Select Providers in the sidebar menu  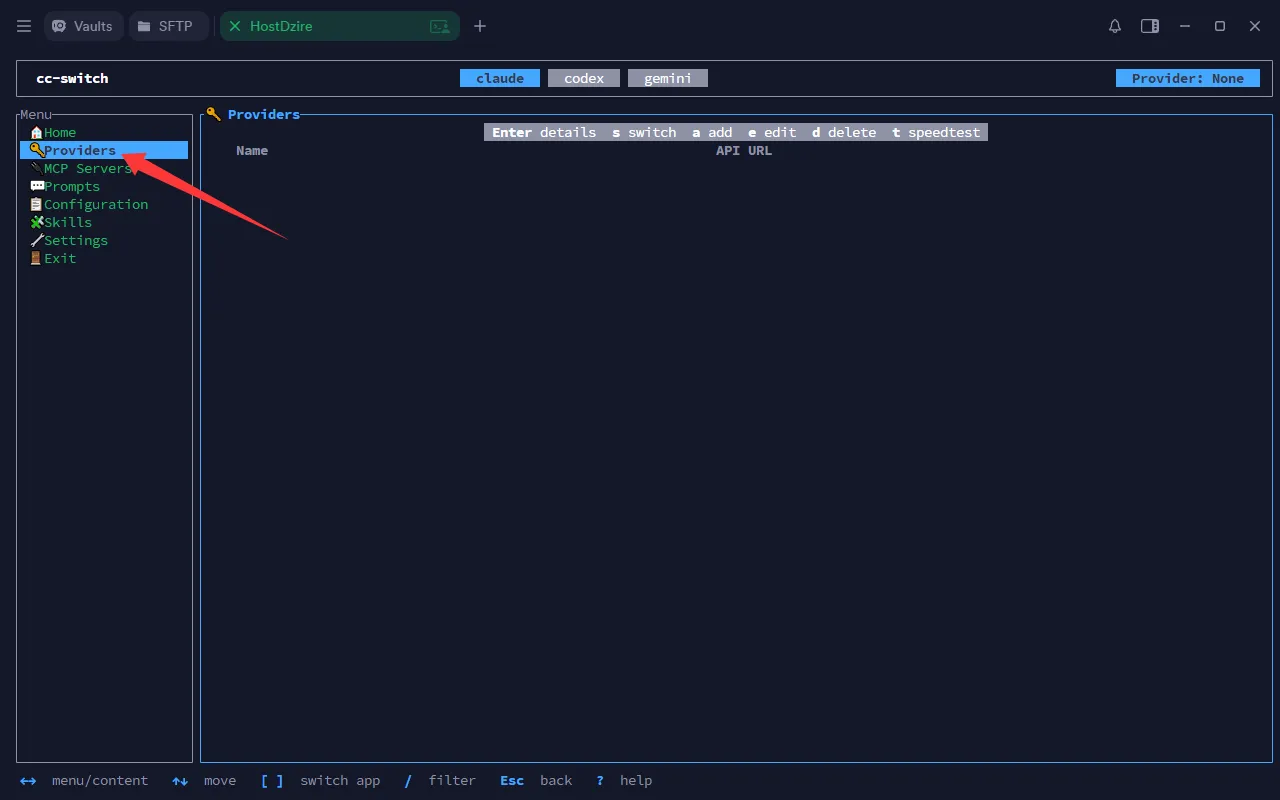79,150
